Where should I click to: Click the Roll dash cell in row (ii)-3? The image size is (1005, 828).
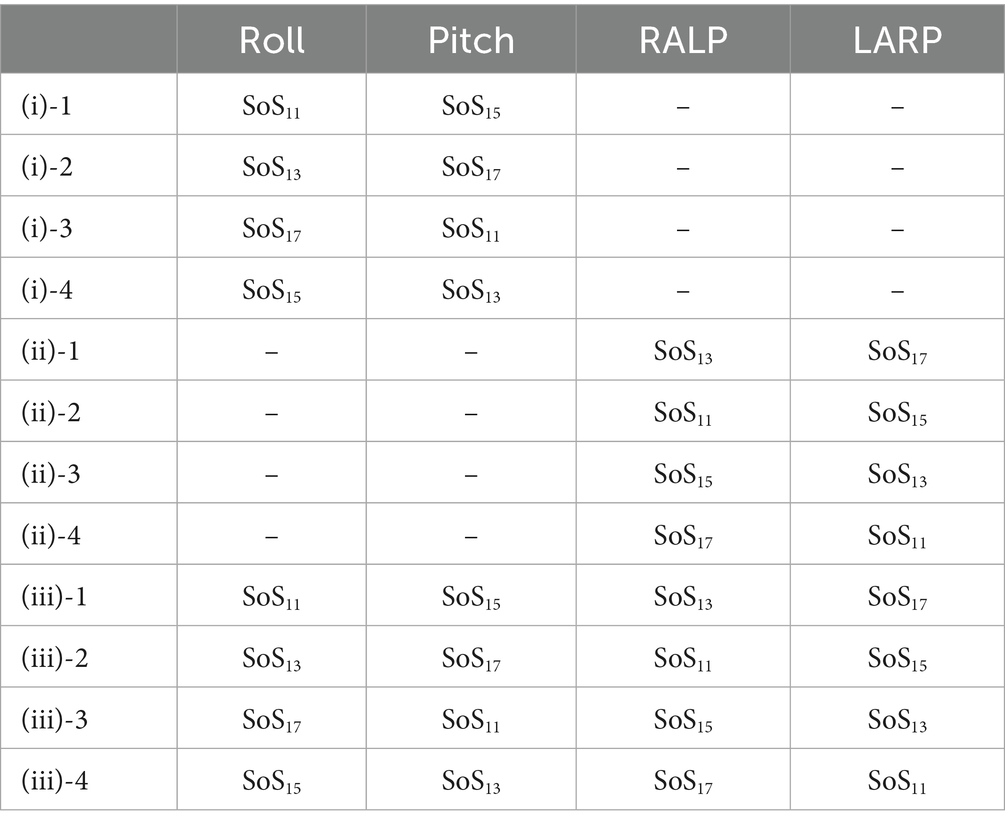coord(271,474)
